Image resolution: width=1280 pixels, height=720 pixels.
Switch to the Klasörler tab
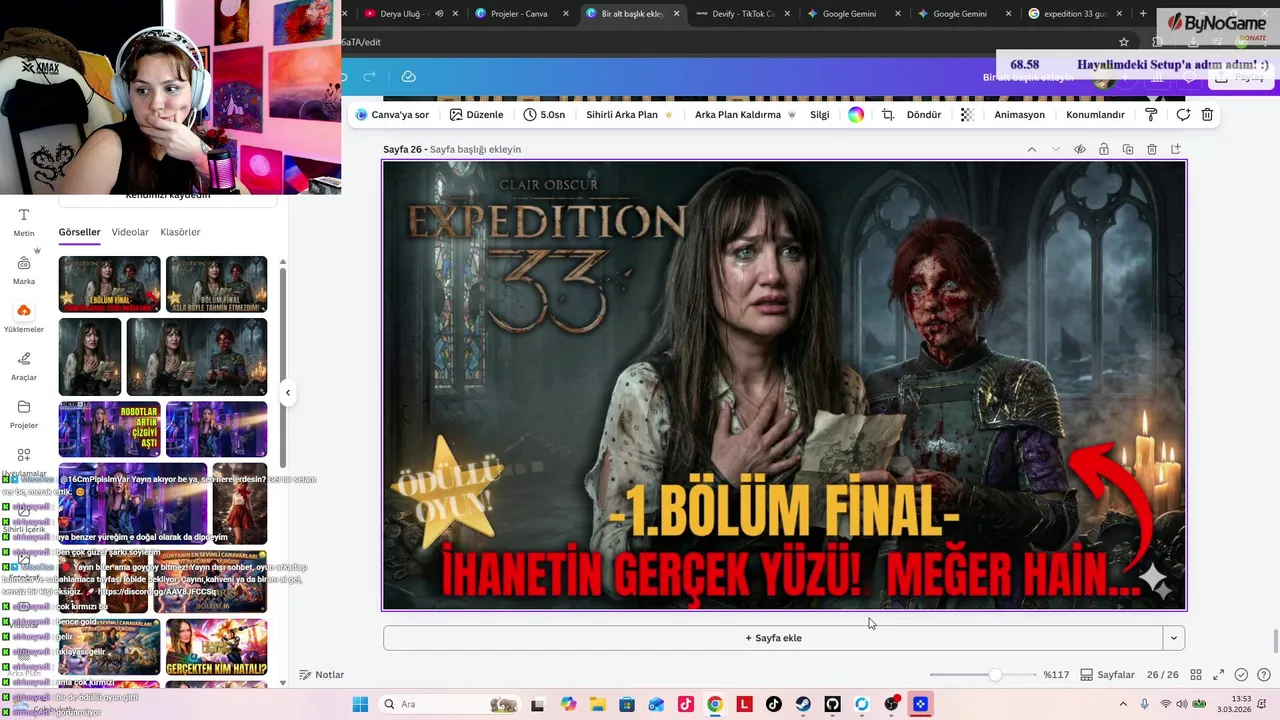180,232
